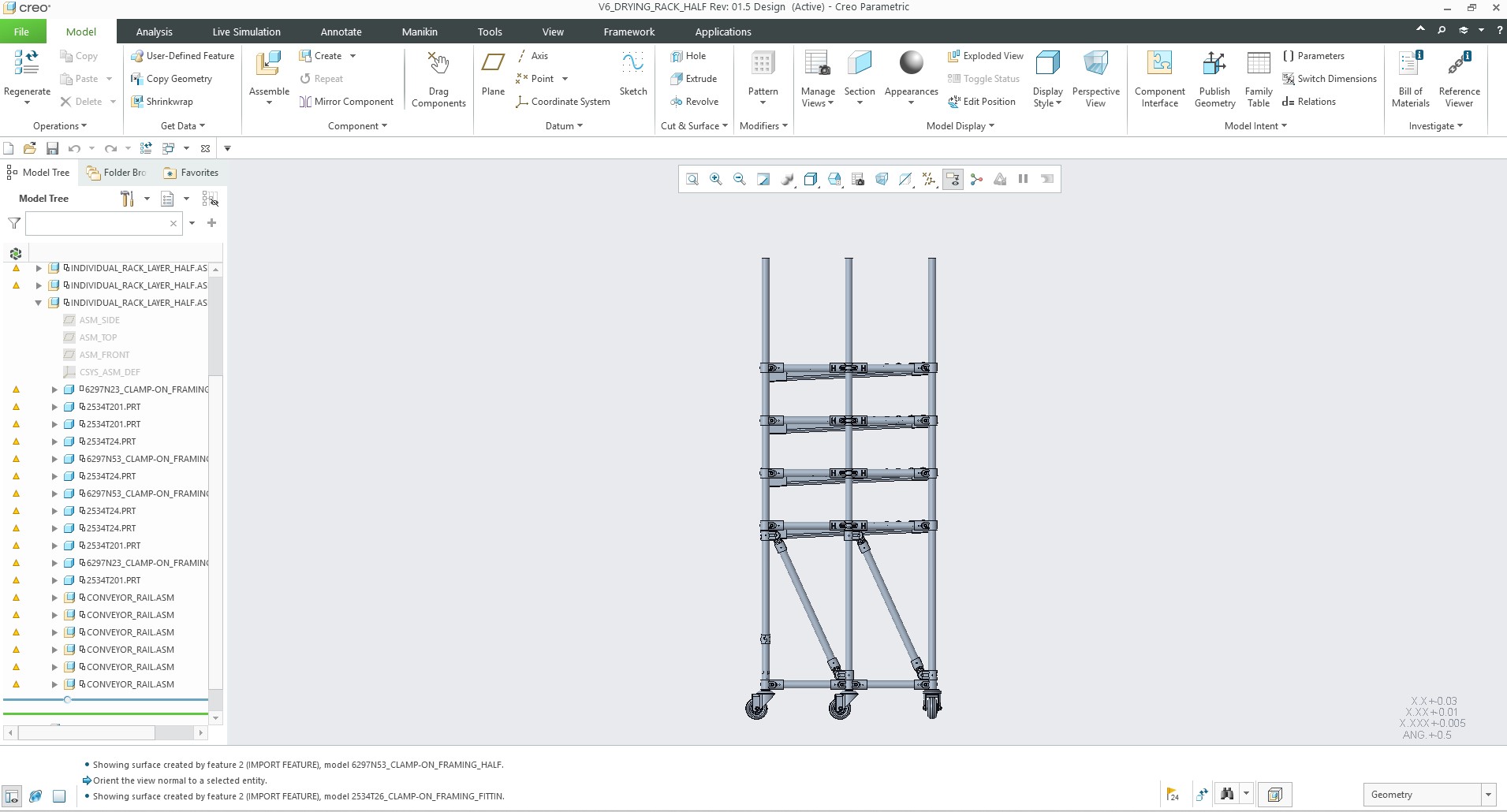The height and width of the screenshot is (812, 1507).
Task: Switch to Annotate ribbon tab
Action: [x=341, y=32]
